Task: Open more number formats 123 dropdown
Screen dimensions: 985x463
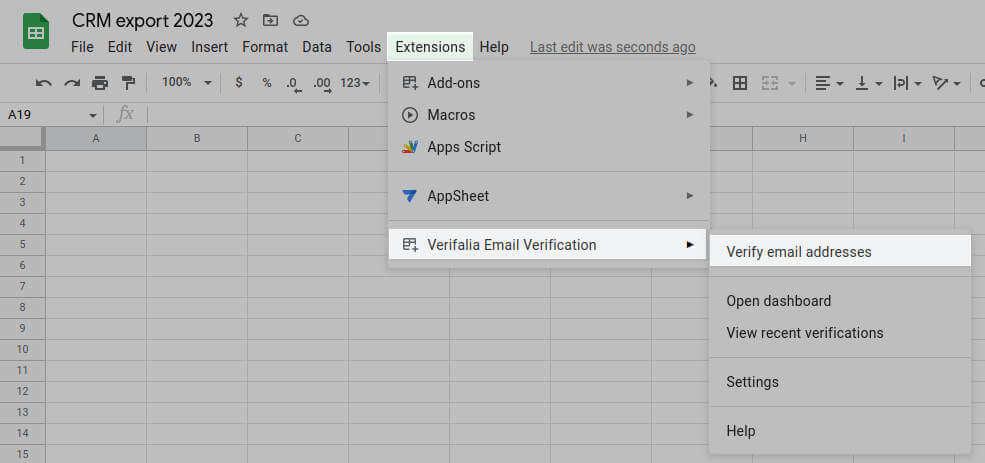Action: click(355, 82)
